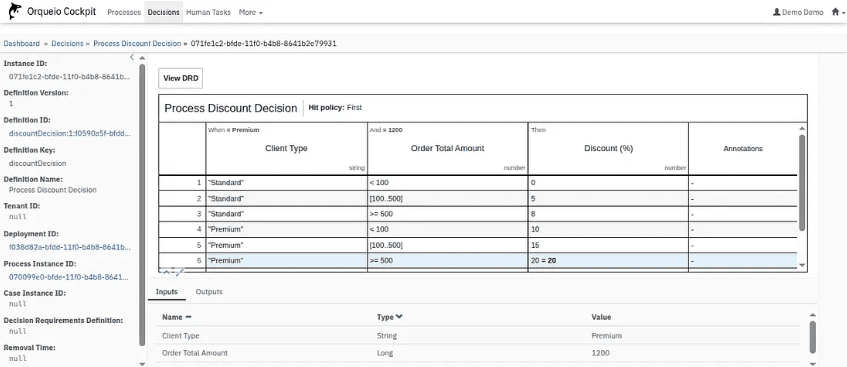Click the Hit policy: First label
This screenshot has width=847, height=367.
(x=335, y=108)
